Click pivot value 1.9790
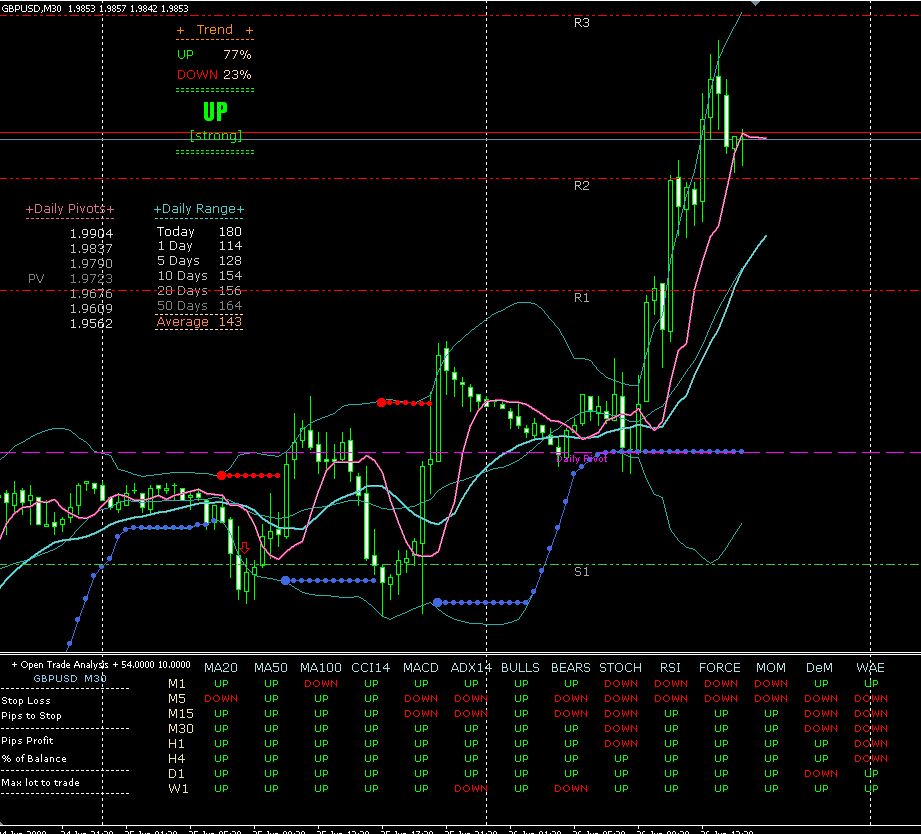Viewport: 921px width, 834px height. (91, 264)
